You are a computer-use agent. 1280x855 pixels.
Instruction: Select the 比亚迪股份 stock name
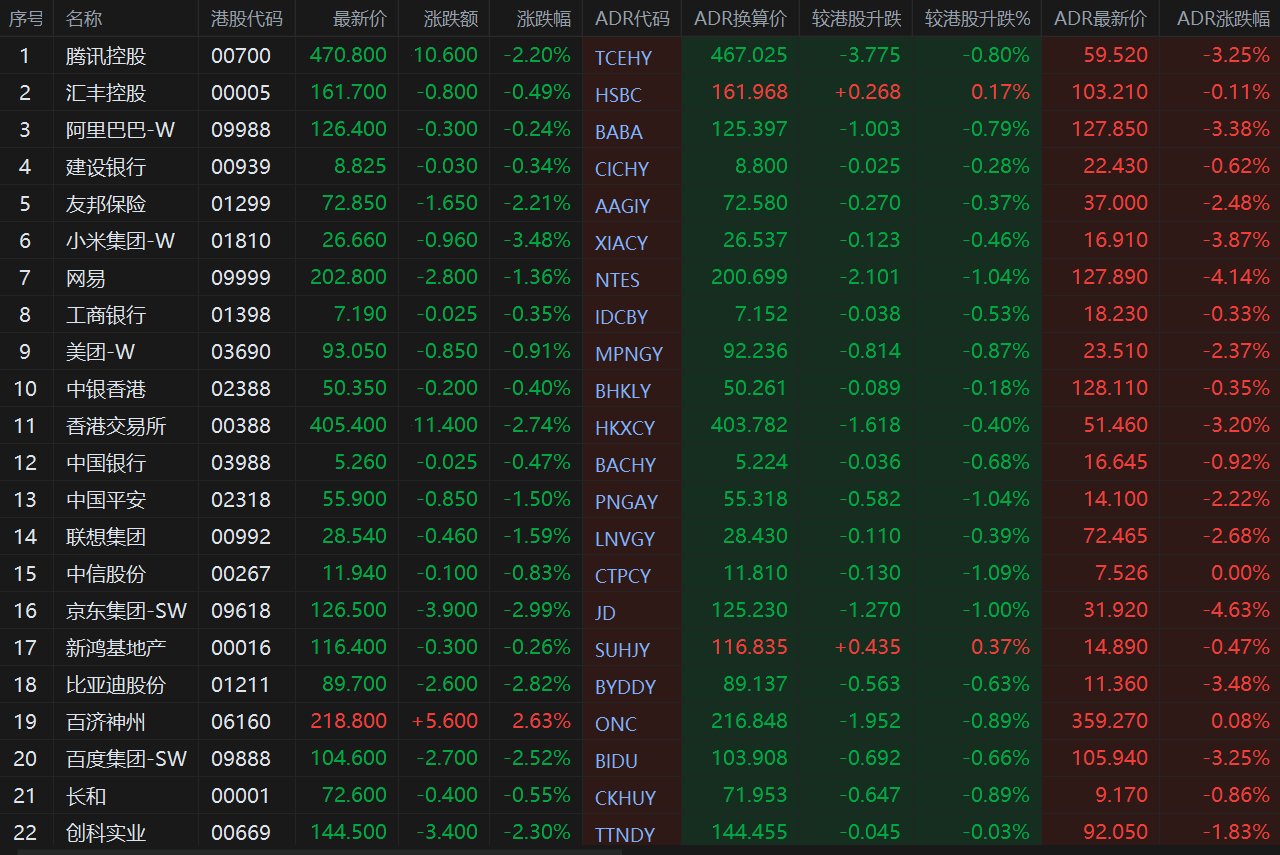tap(116, 684)
